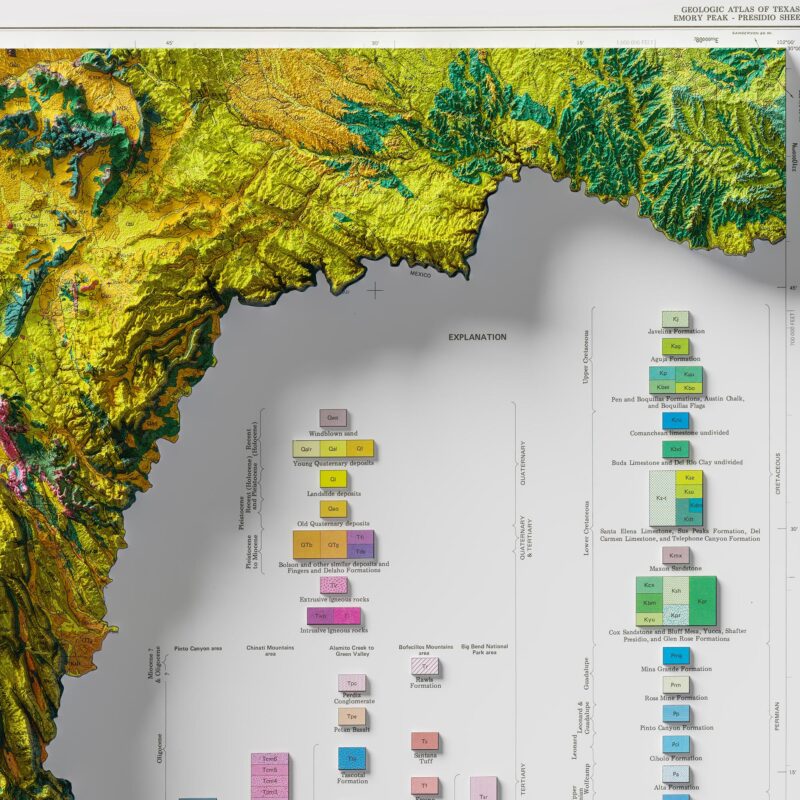Screen dimensions: 800x800
Task: Click the vertical QUATERNARY label
Action: tap(523, 463)
